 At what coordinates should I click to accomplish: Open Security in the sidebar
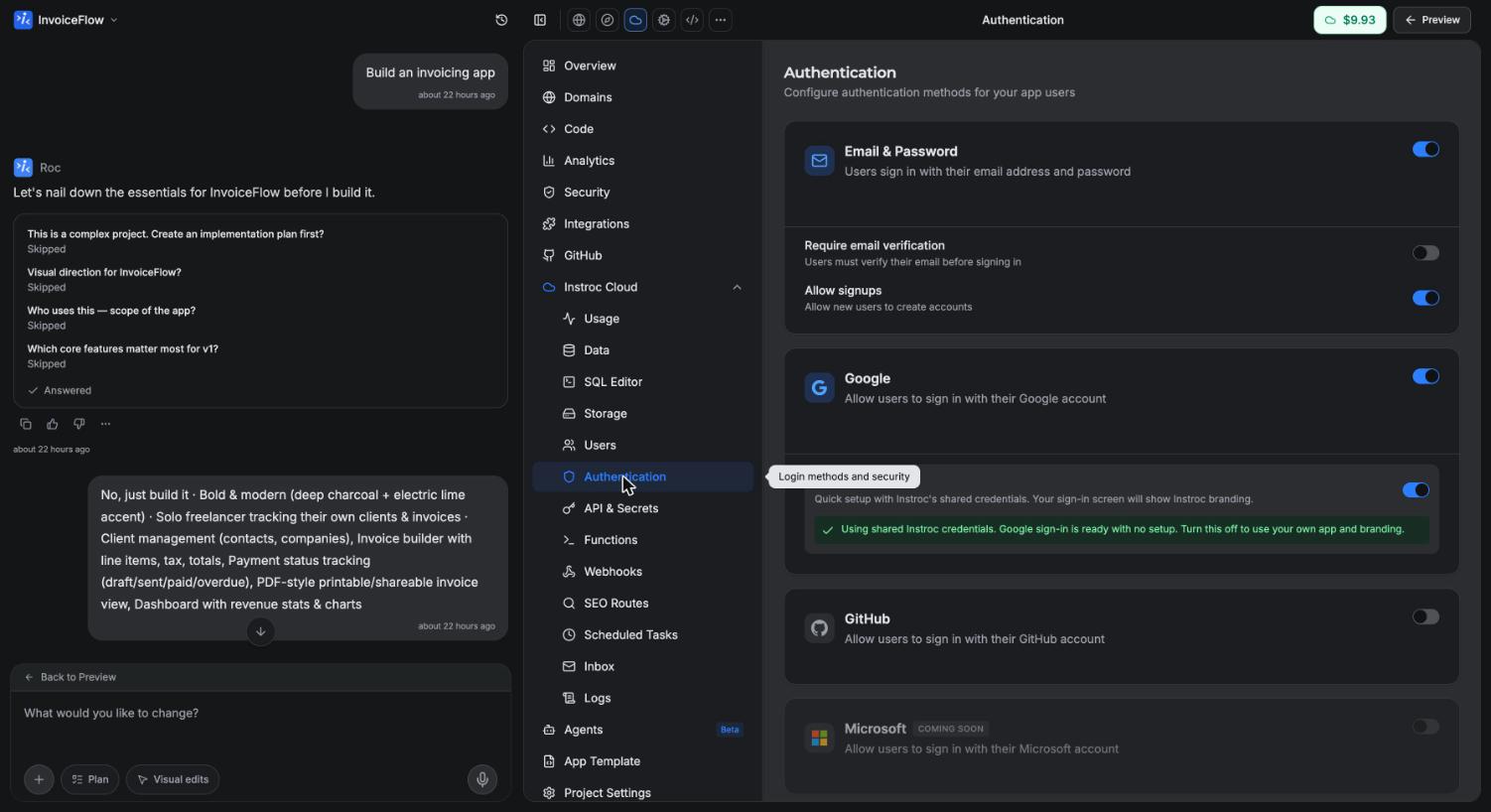tap(643, 193)
